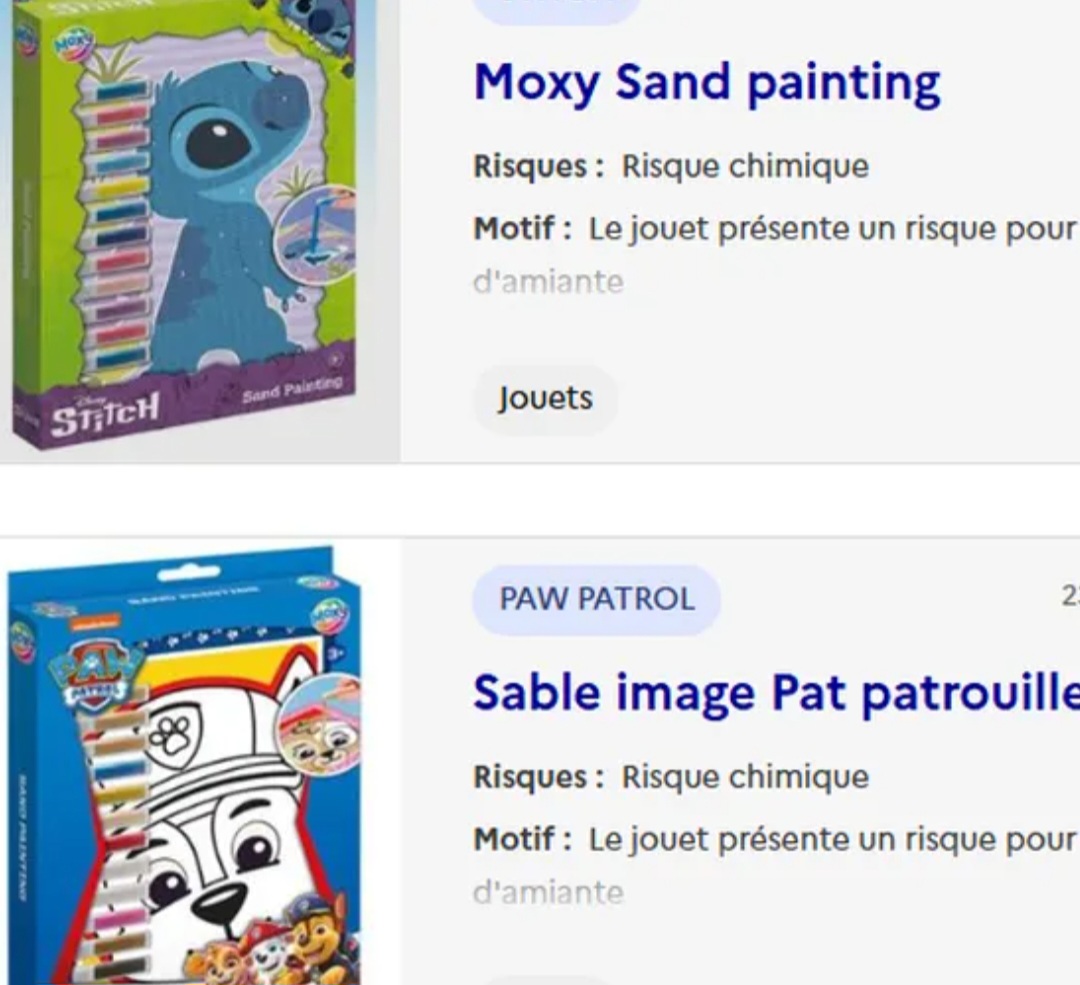This screenshot has height=985, width=1080.
Task: Select the "Jouets" category tag
Action: click(545, 398)
